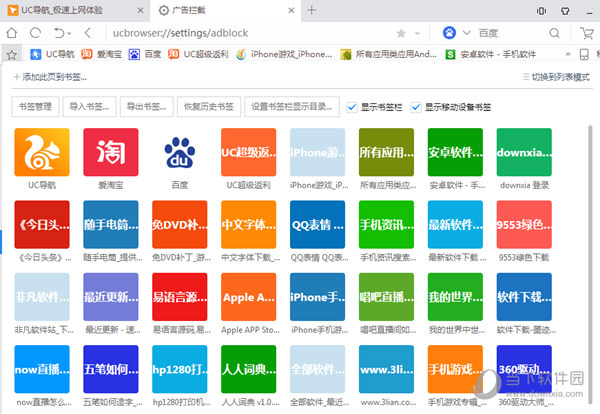Image resolution: width=600 pixels, height=414 pixels.
Task: Expand the undo history dropdown arrow
Action: pyautogui.click(x=69, y=34)
